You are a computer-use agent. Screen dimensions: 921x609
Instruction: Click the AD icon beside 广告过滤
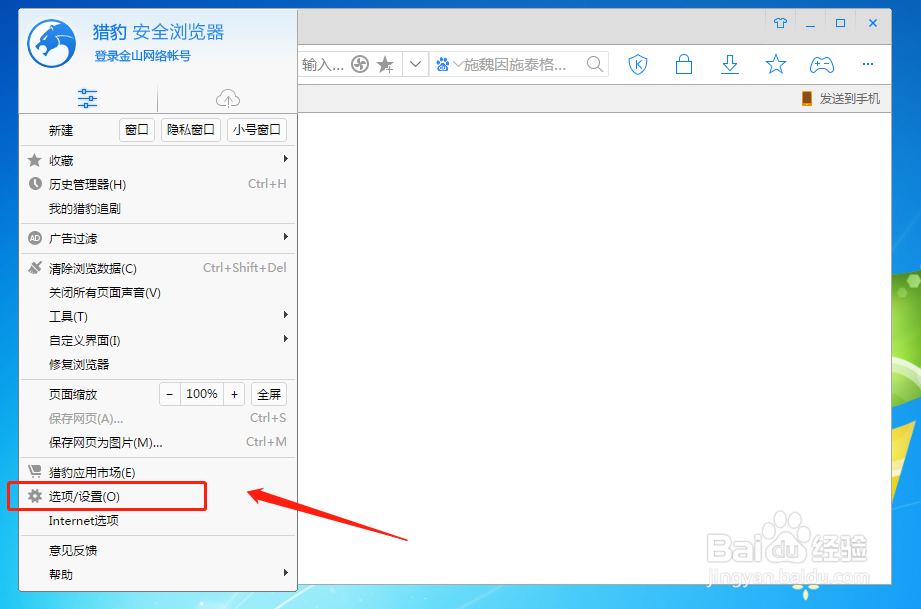tap(35, 238)
